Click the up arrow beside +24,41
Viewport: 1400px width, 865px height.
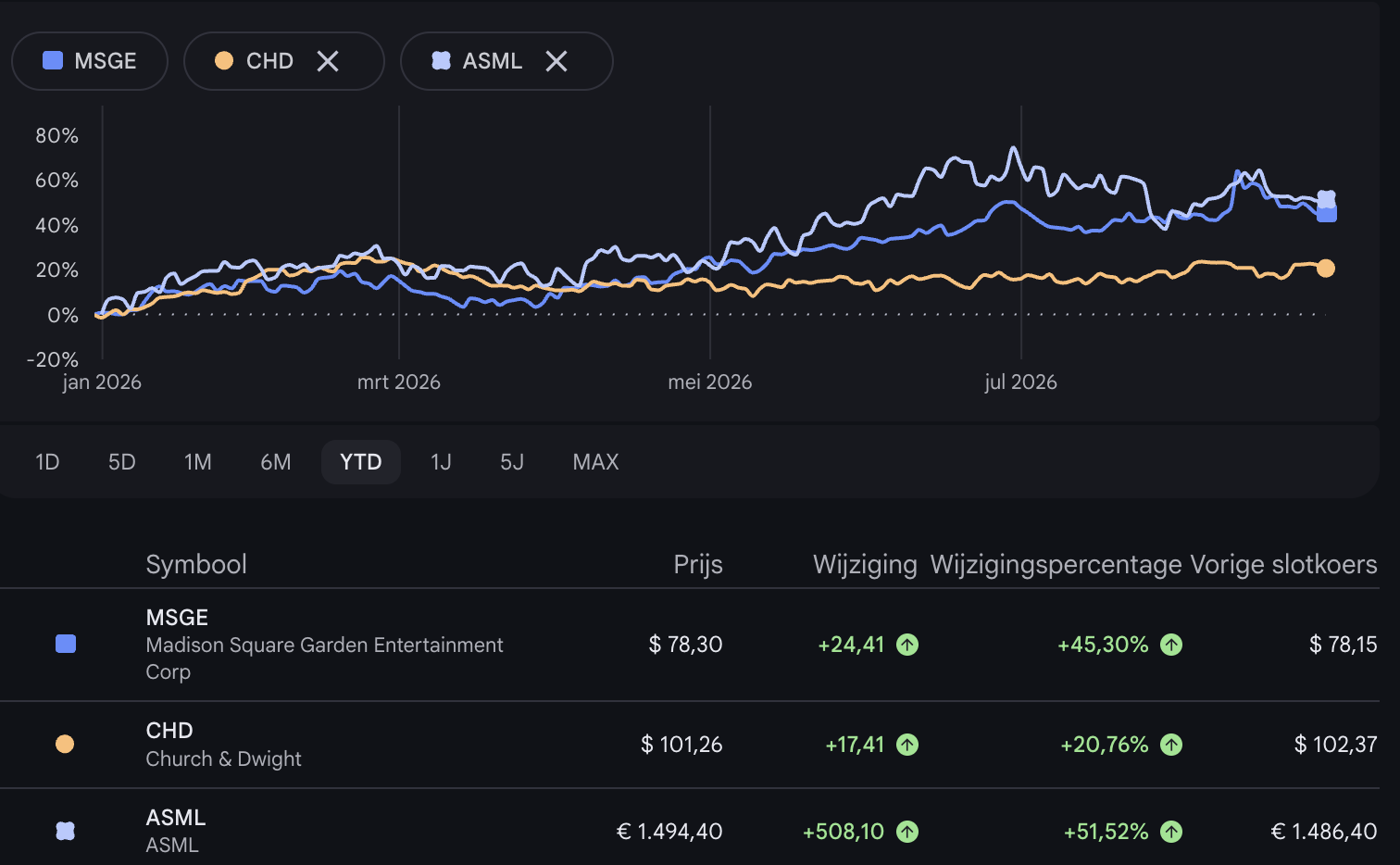click(907, 645)
